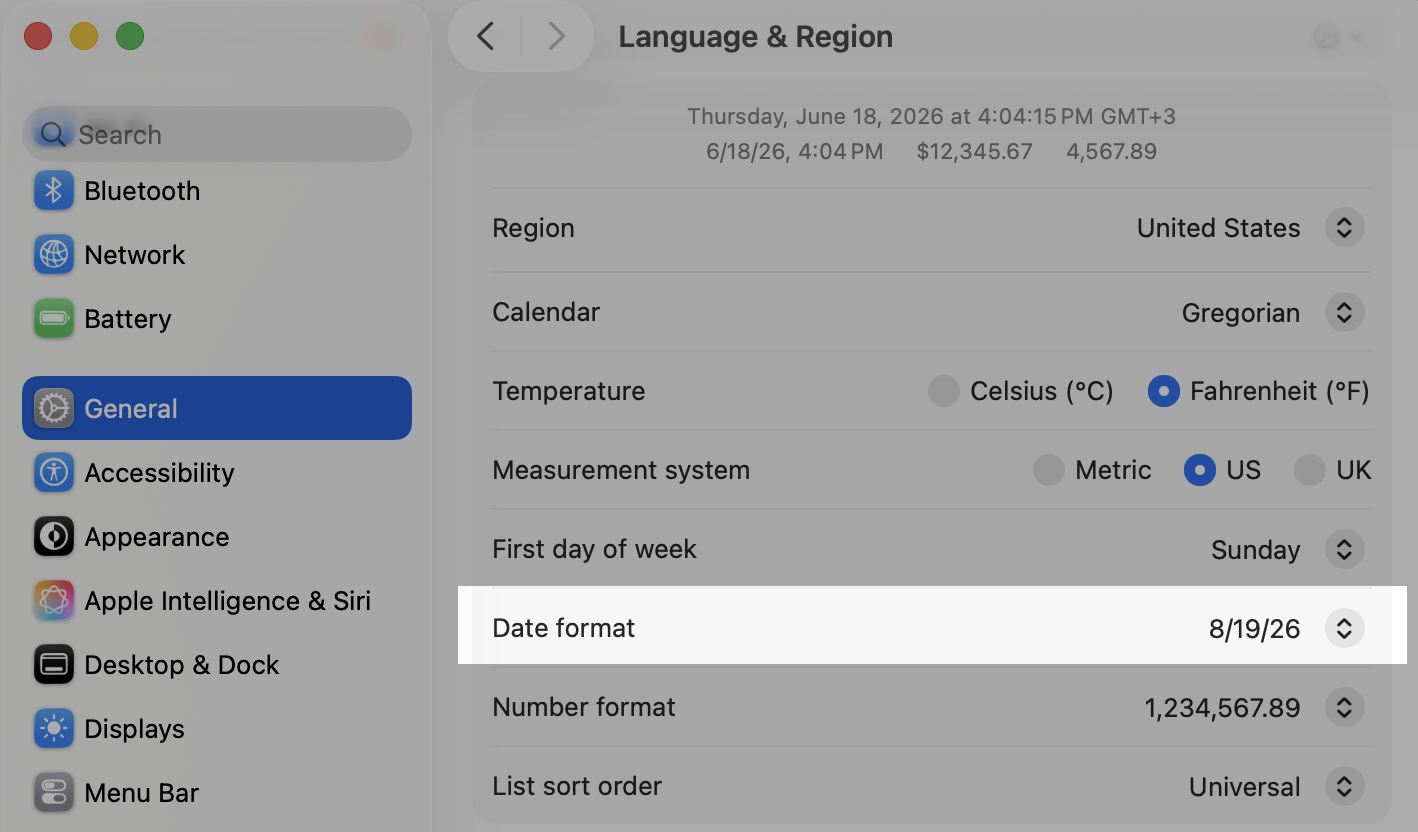1418x832 pixels.
Task: Go back with the left chevron
Action: point(486,37)
